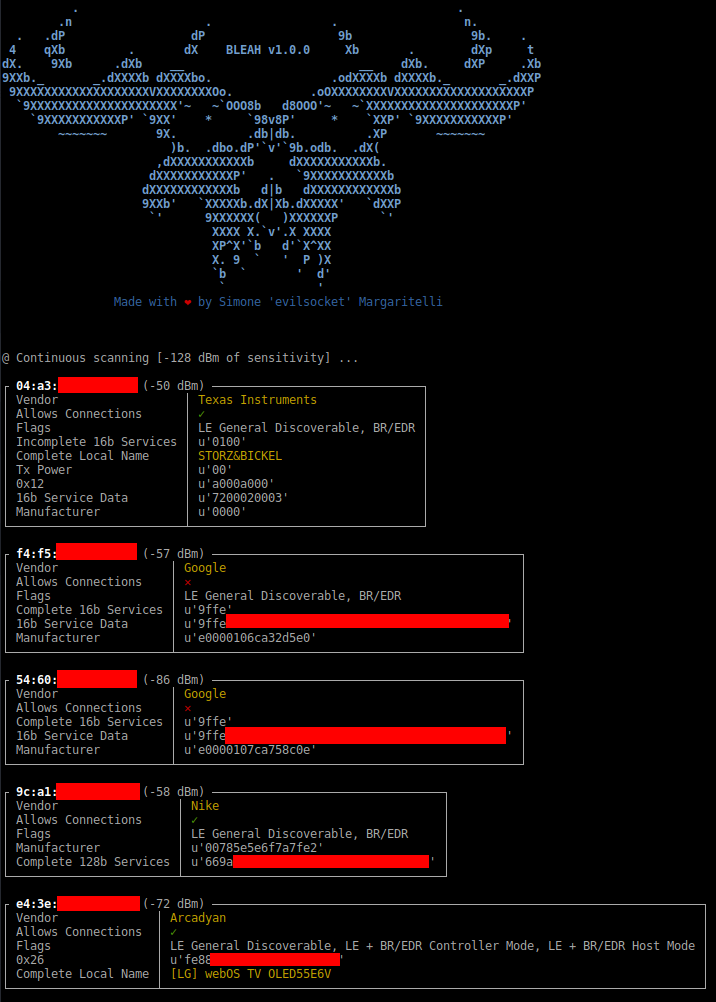Select the manufacturer value u'00785e5e6f7a7fe2'
The image size is (716, 1002).
258,848
